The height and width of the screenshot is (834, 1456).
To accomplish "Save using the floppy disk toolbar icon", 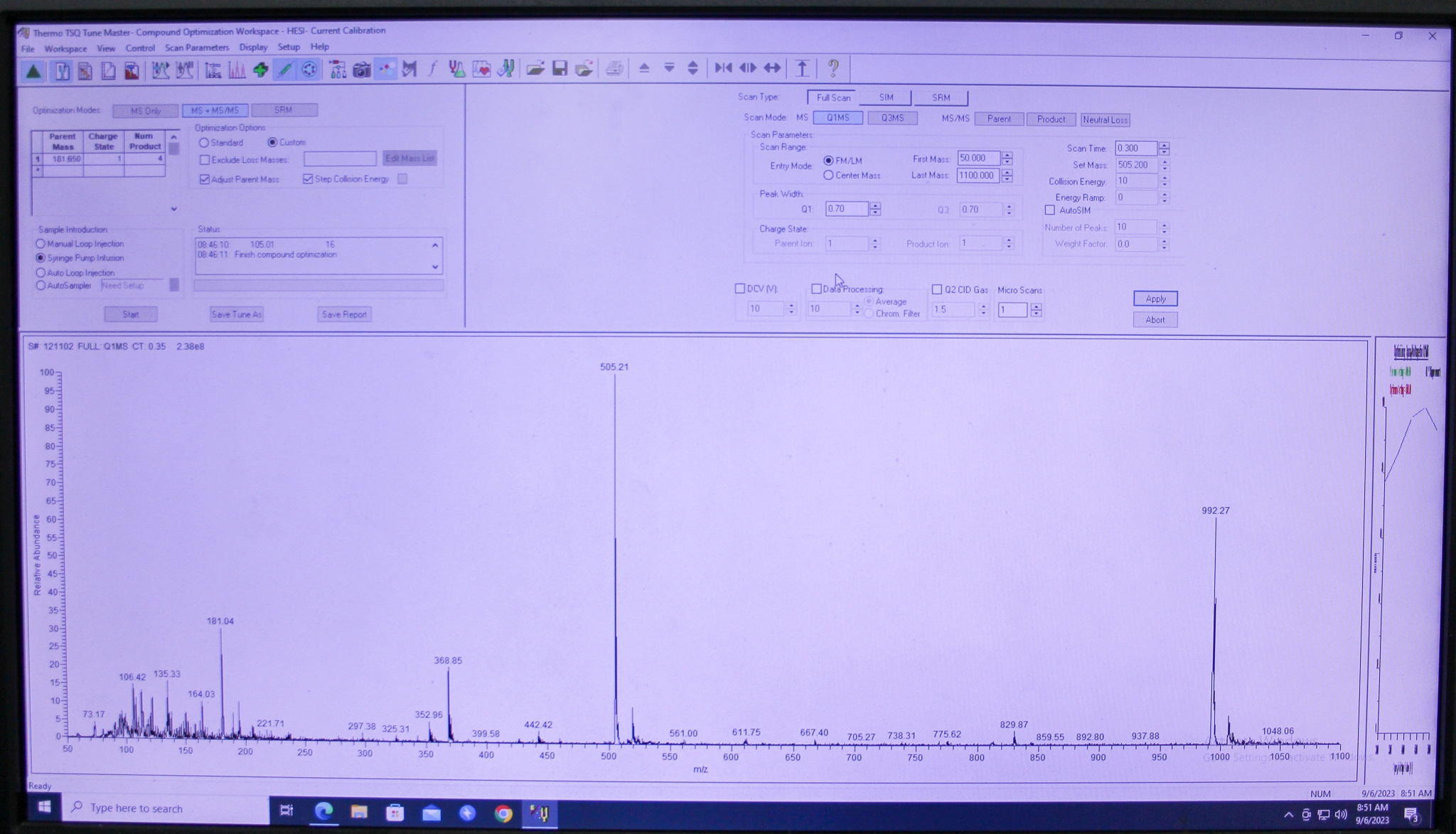I will pyautogui.click(x=561, y=68).
